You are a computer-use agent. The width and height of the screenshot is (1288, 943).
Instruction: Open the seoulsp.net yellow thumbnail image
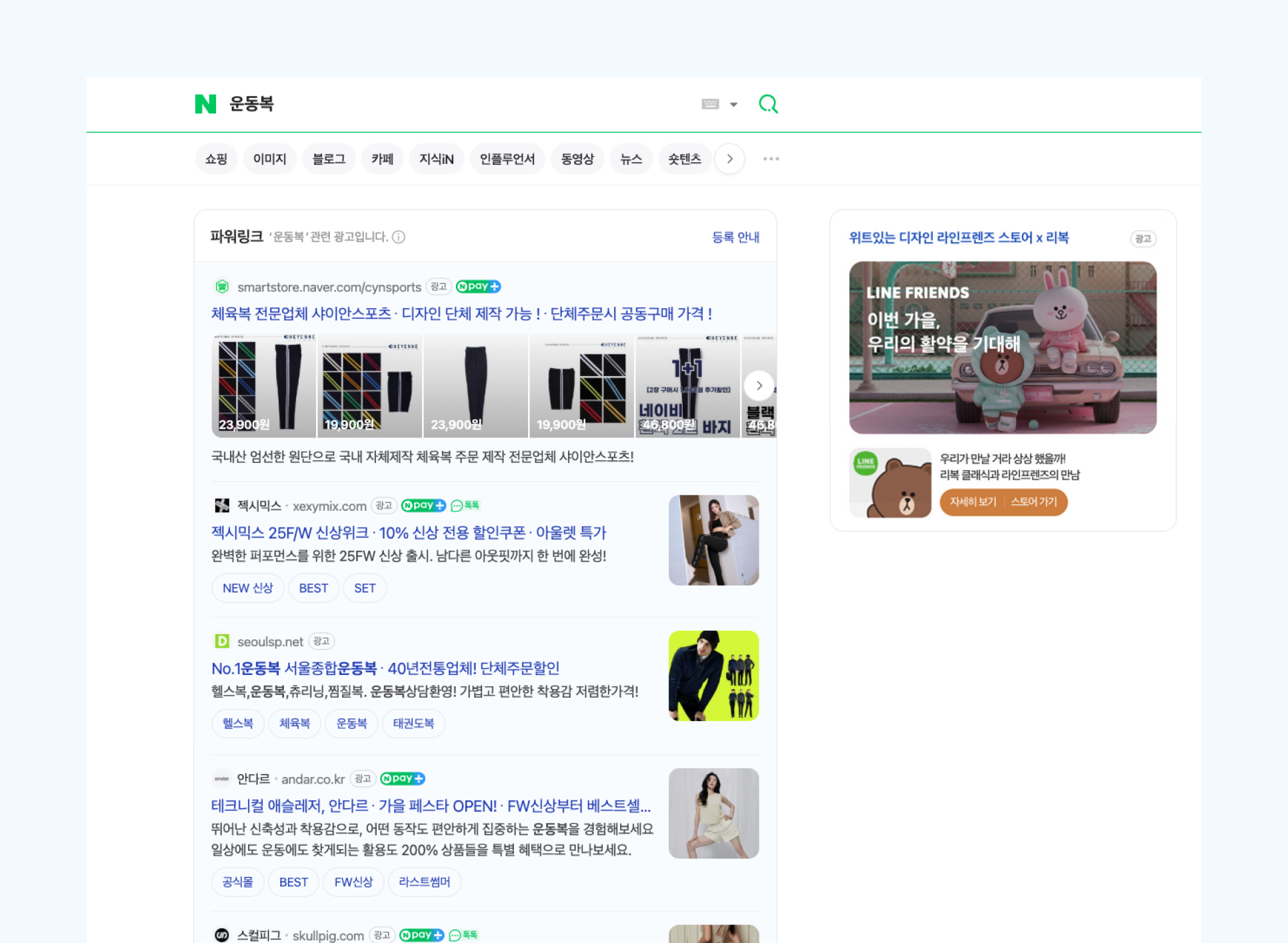714,676
